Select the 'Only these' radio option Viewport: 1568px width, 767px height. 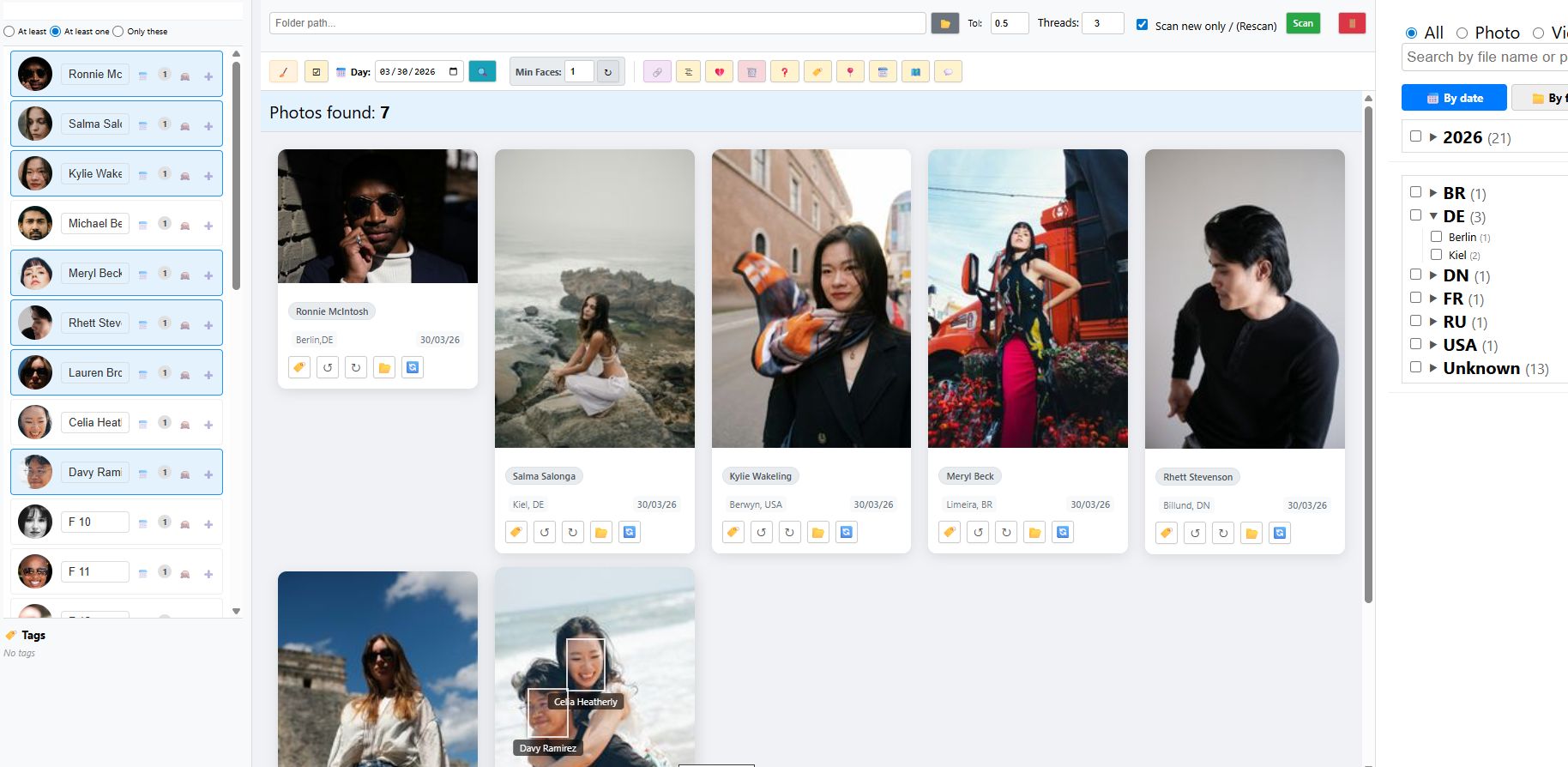pos(118,31)
